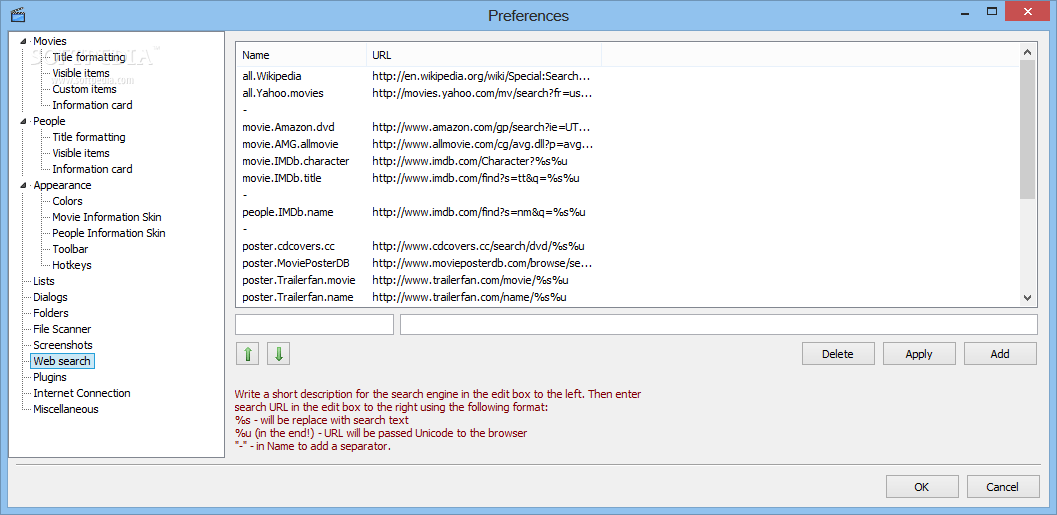The image size is (1057, 515).
Task: Open Plugins settings
Action: pyautogui.click(x=50, y=377)
